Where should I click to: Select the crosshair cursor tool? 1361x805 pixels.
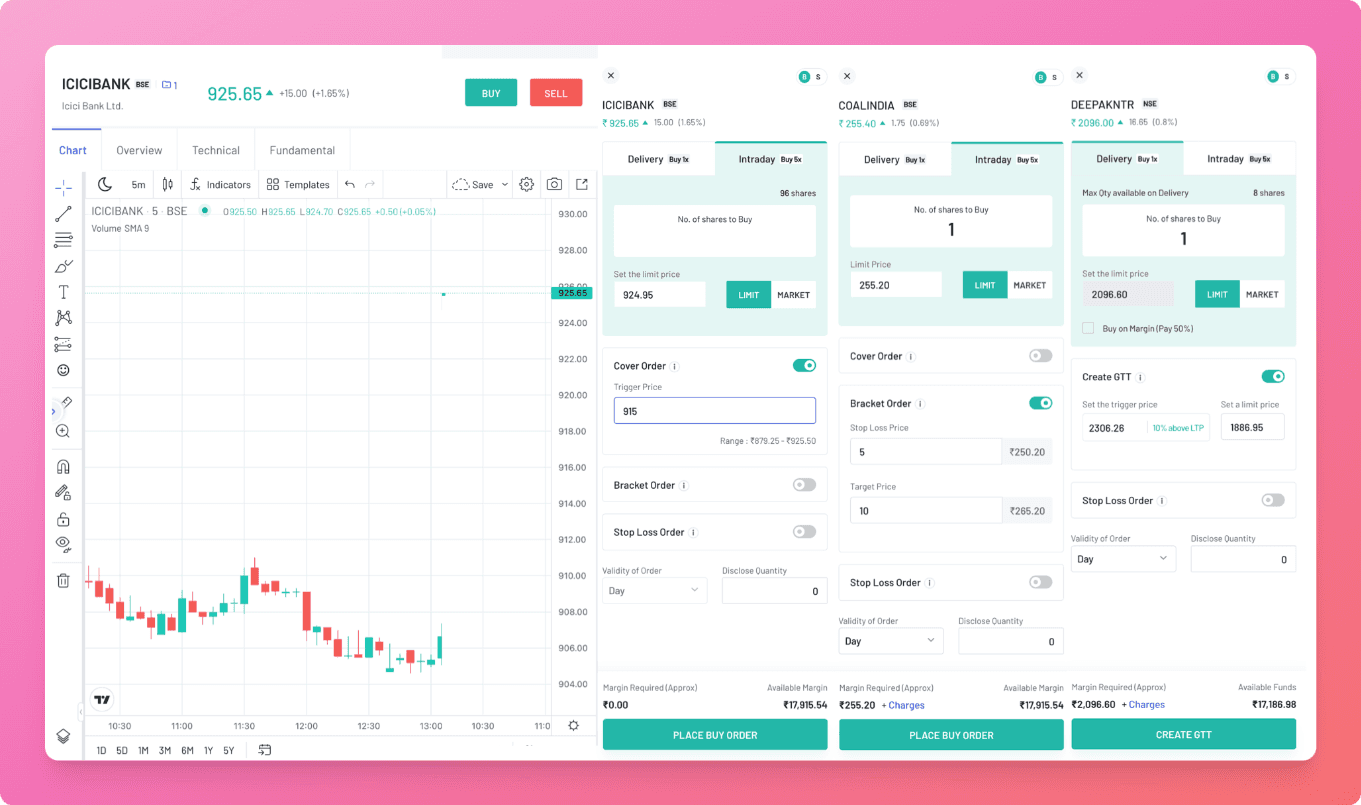coord(63,187)
